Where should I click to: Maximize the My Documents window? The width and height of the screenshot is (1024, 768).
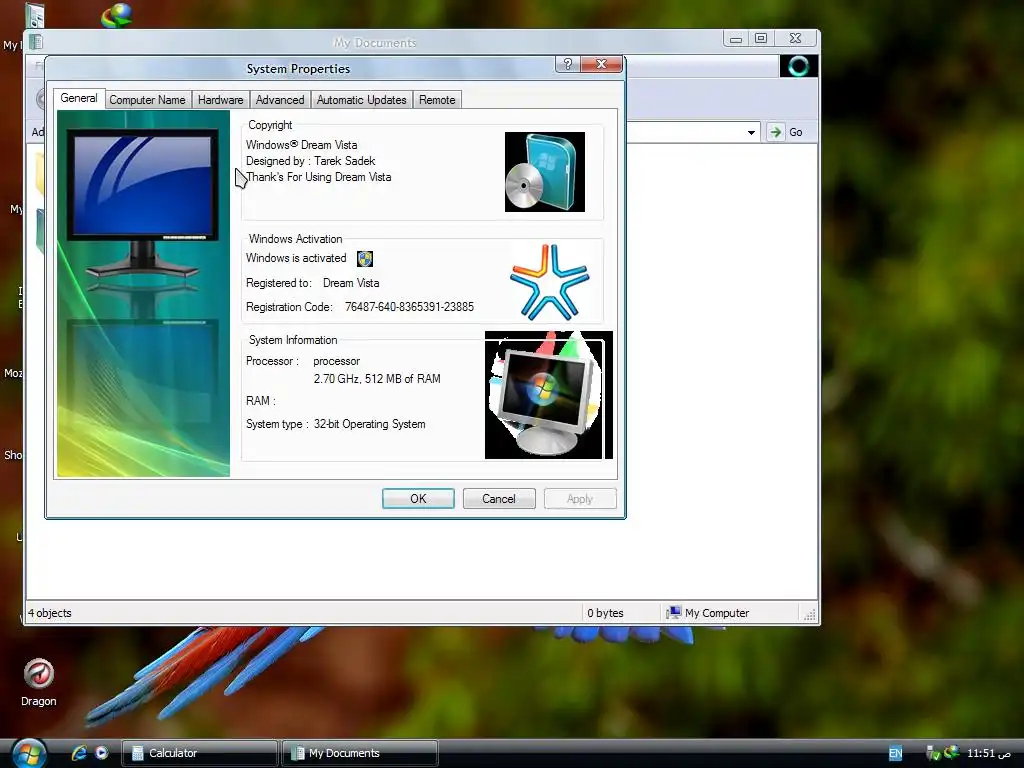pyautogui.click(x=761, y=39)
